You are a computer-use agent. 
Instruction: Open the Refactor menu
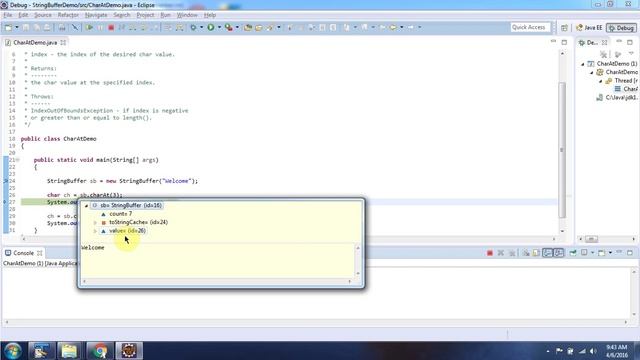[68, 15]
